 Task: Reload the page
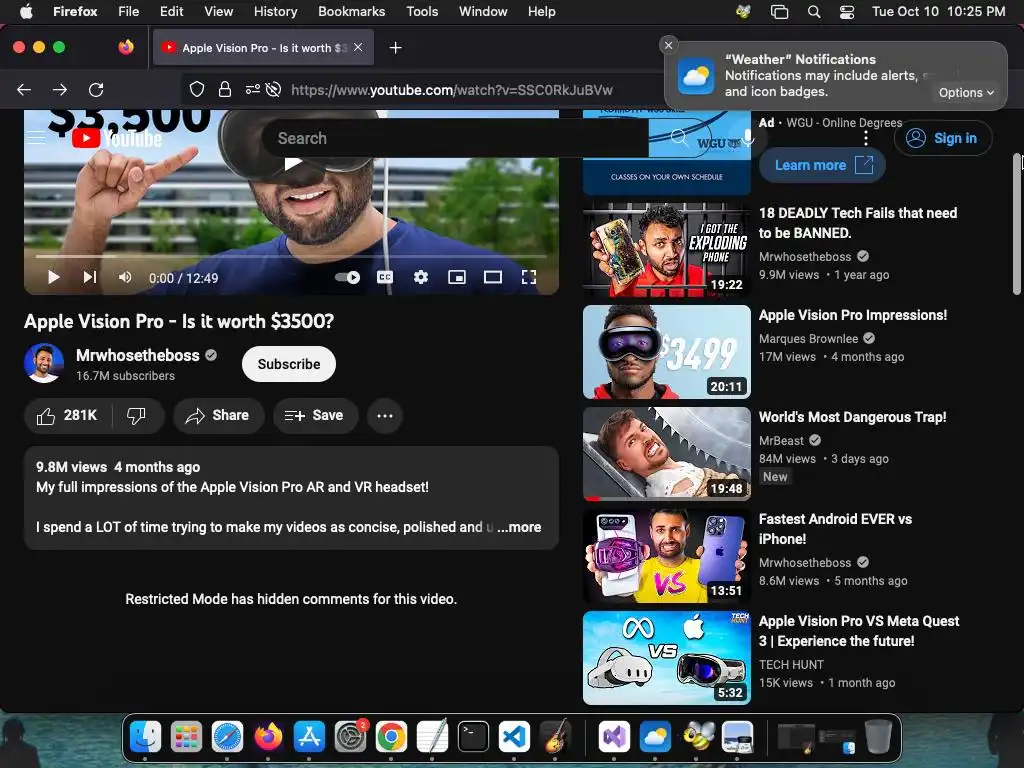(x=96, y=89)
